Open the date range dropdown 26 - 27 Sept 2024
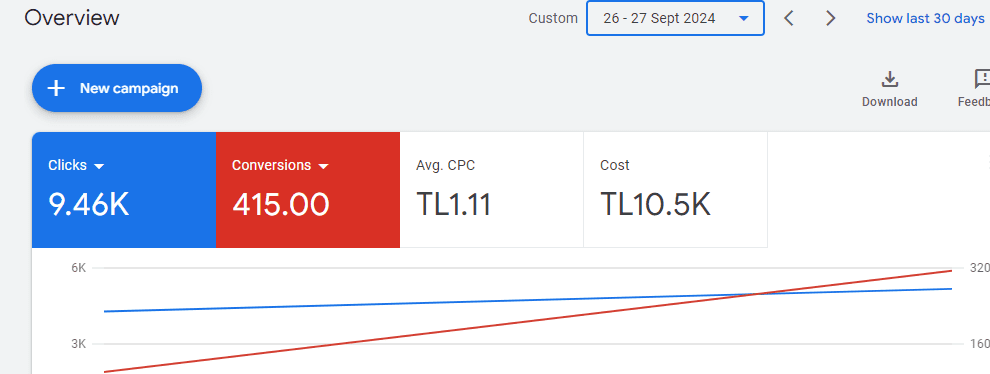The height and width of the screenshot is (374, 990). (675, 18)
